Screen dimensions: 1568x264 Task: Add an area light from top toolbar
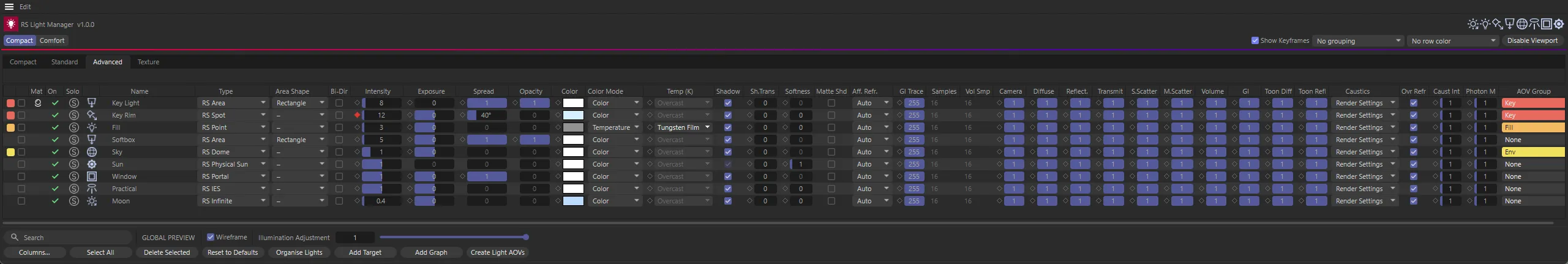coord(1510,25)
